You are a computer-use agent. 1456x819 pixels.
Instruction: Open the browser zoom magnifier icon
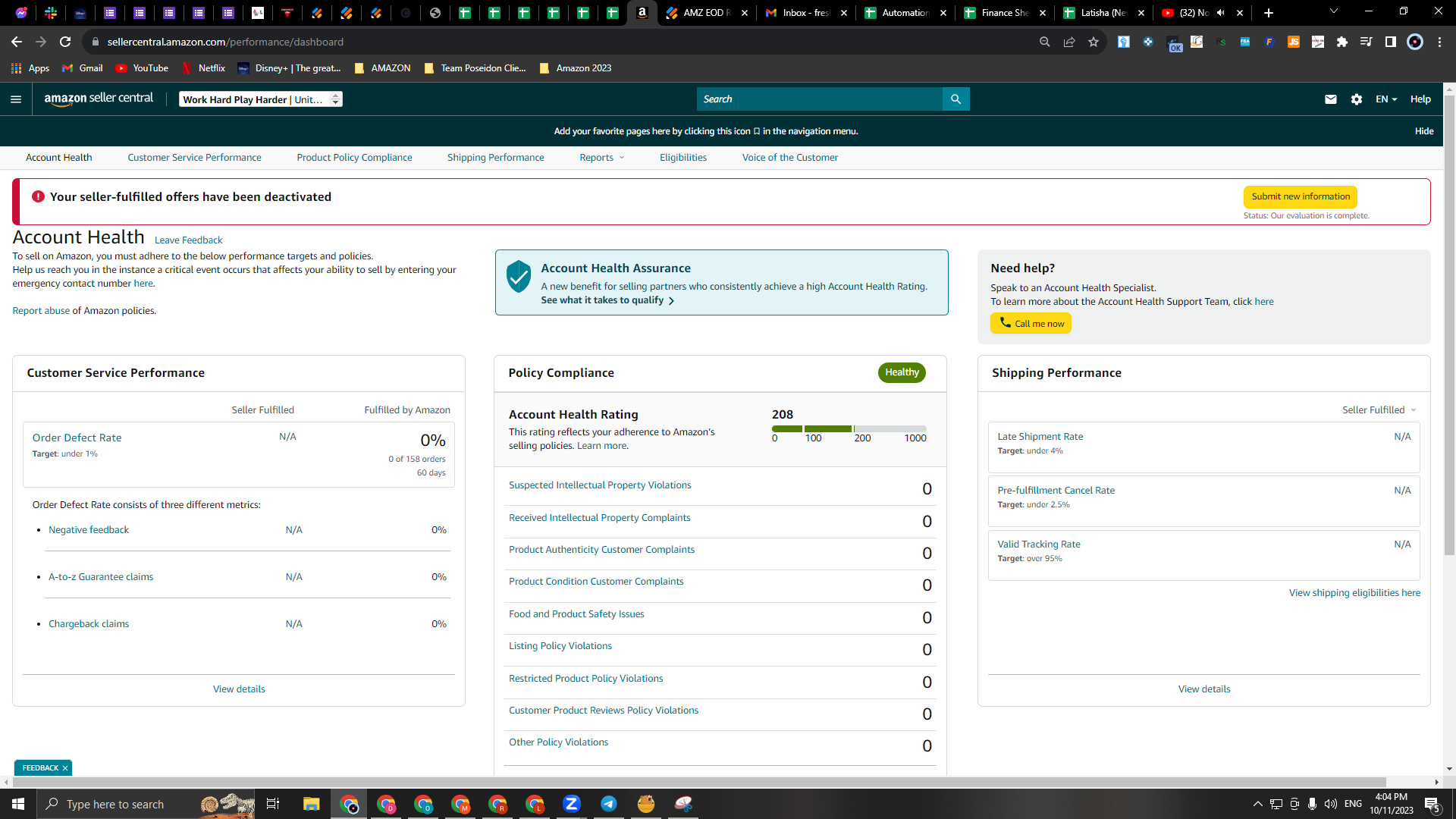click(x=1045, y=42)
